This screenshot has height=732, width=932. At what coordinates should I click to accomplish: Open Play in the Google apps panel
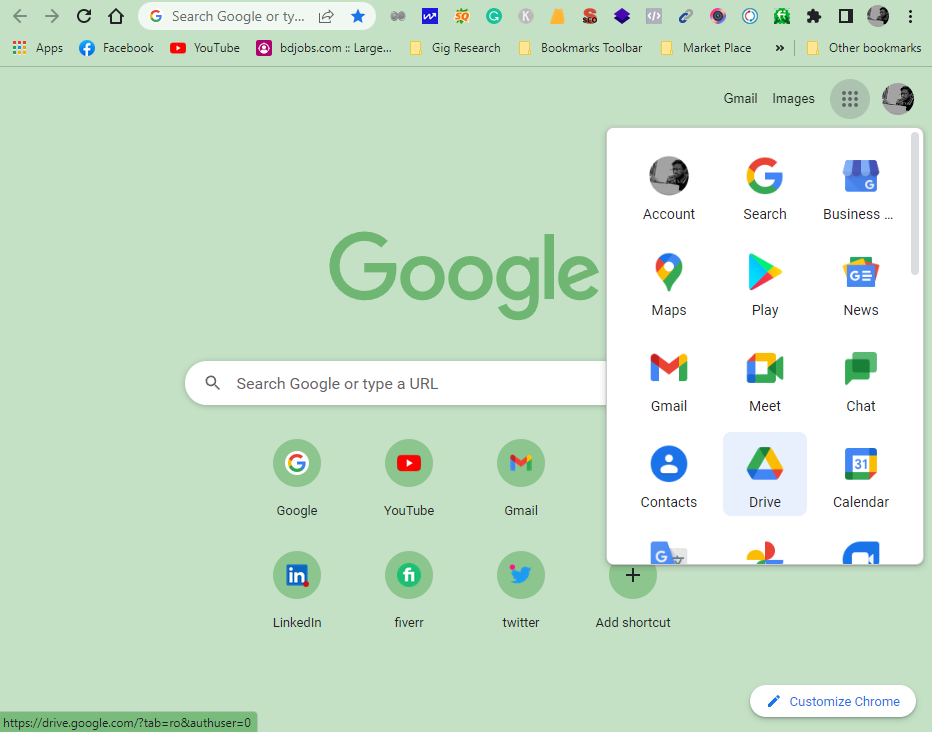(x=764, y=285)
